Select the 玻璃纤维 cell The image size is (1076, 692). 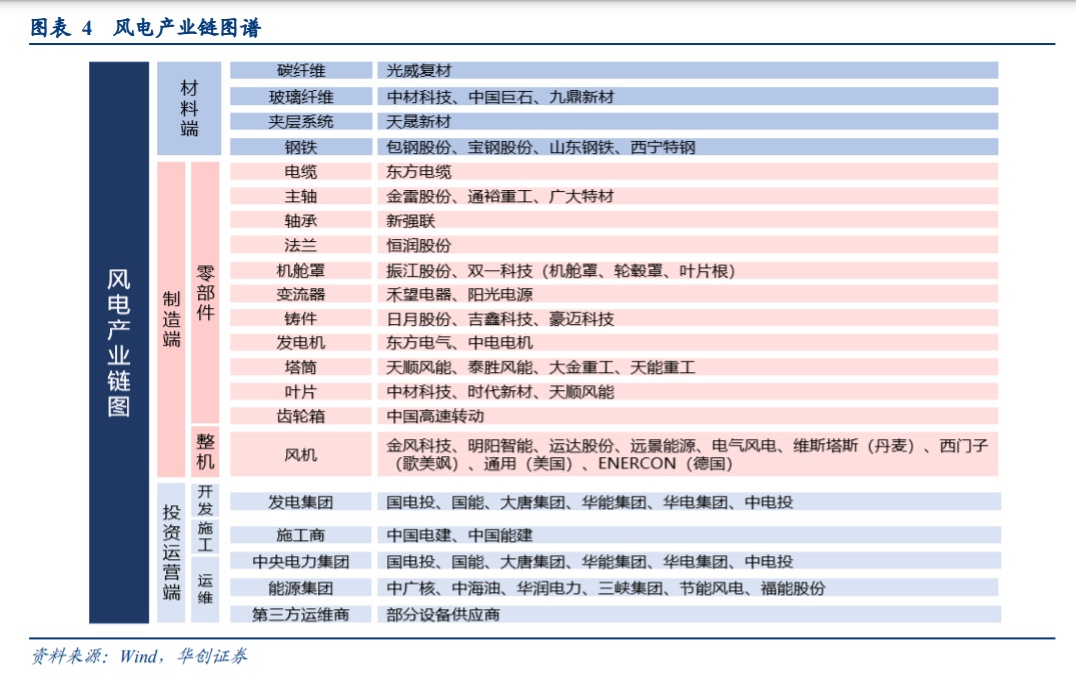click(x=301, y=96)
